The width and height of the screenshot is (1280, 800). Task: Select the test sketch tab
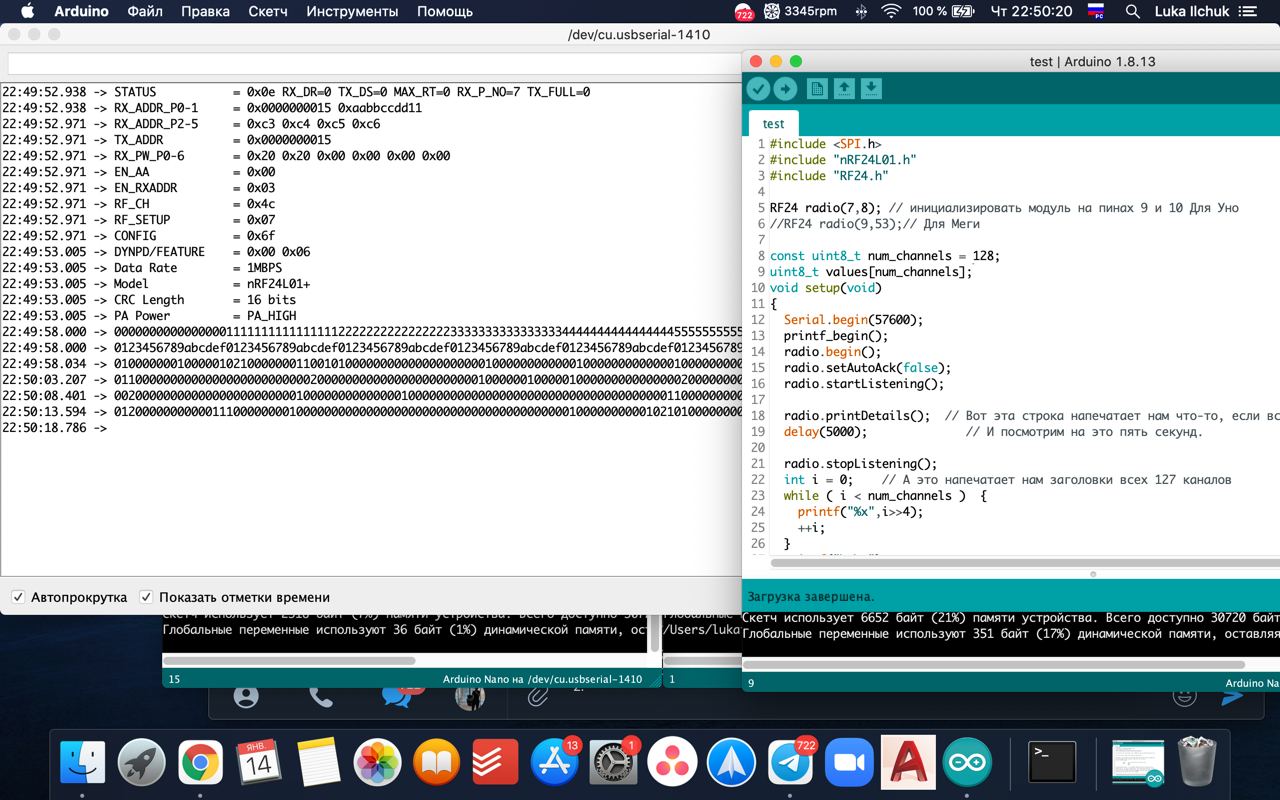[773, 123]
